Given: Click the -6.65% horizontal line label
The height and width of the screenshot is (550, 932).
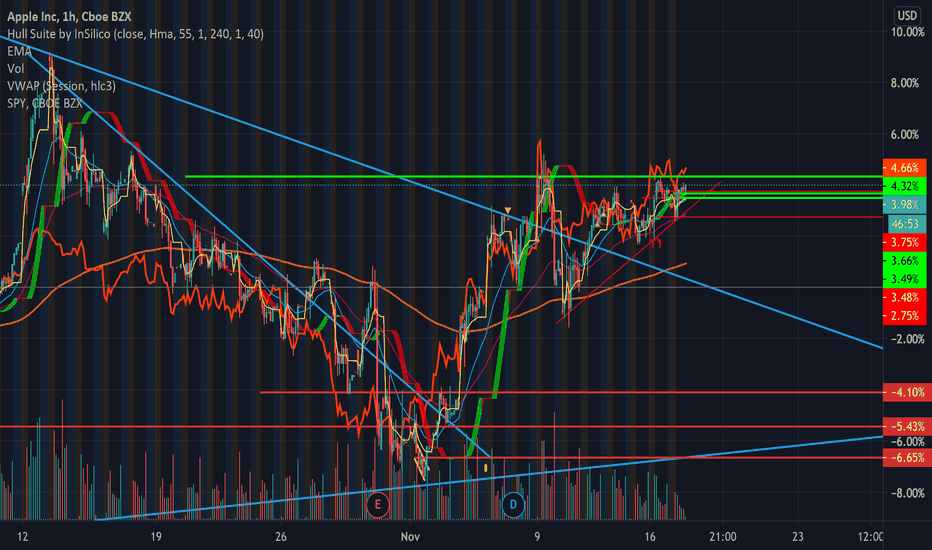Looking at the screenshot, I should tap(907, 458).
